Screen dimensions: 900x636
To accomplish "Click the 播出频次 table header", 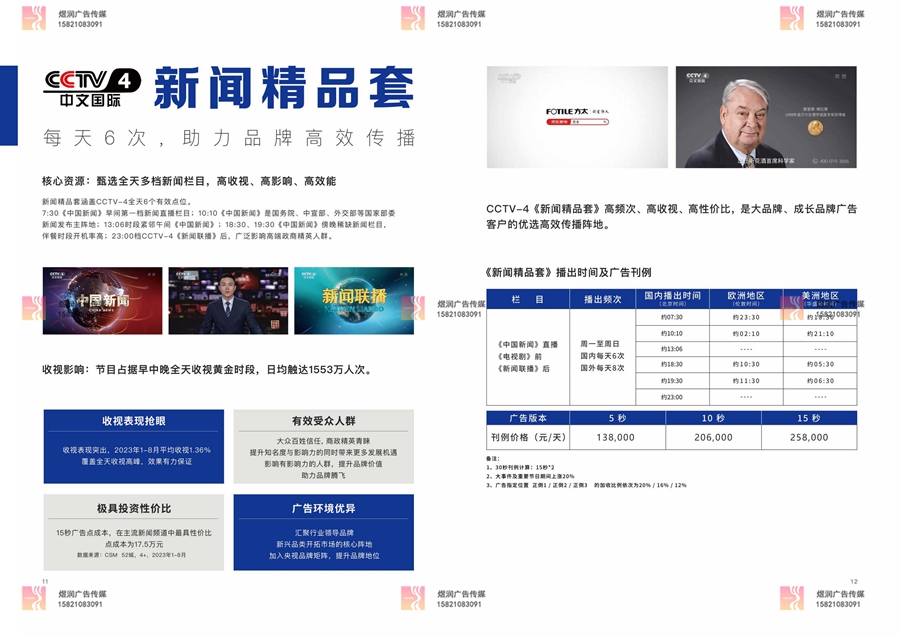I will [603, 299].
